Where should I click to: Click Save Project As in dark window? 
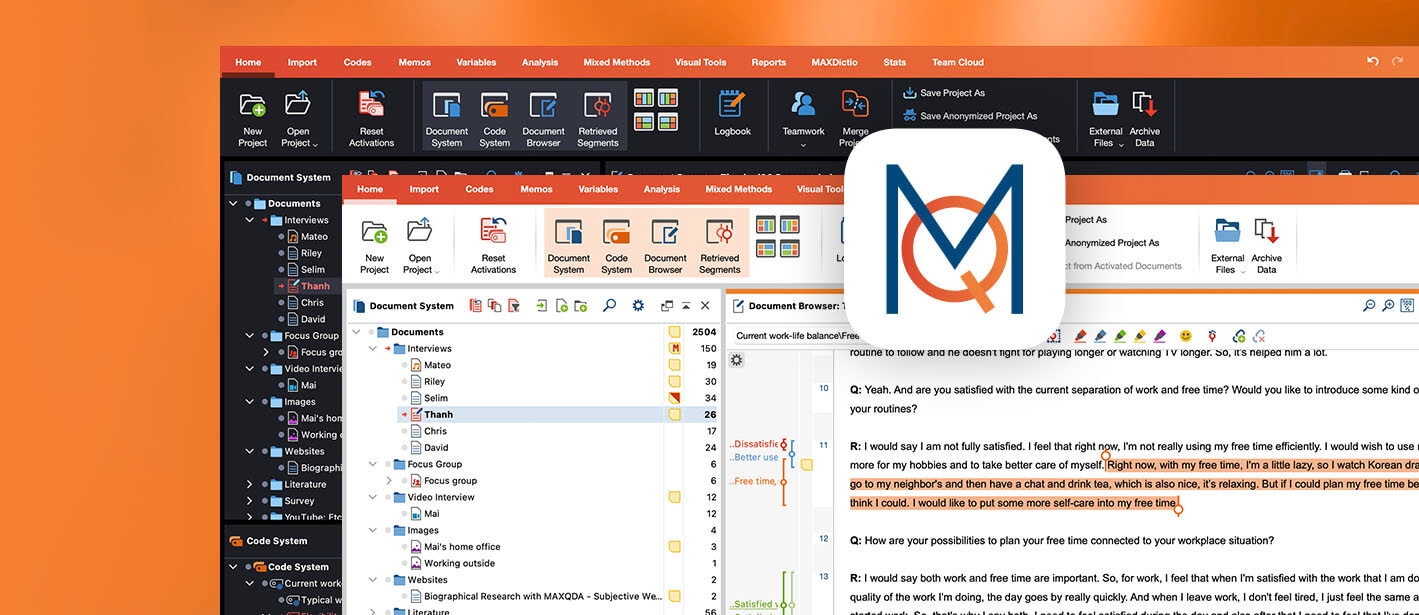tap(943, 93)
